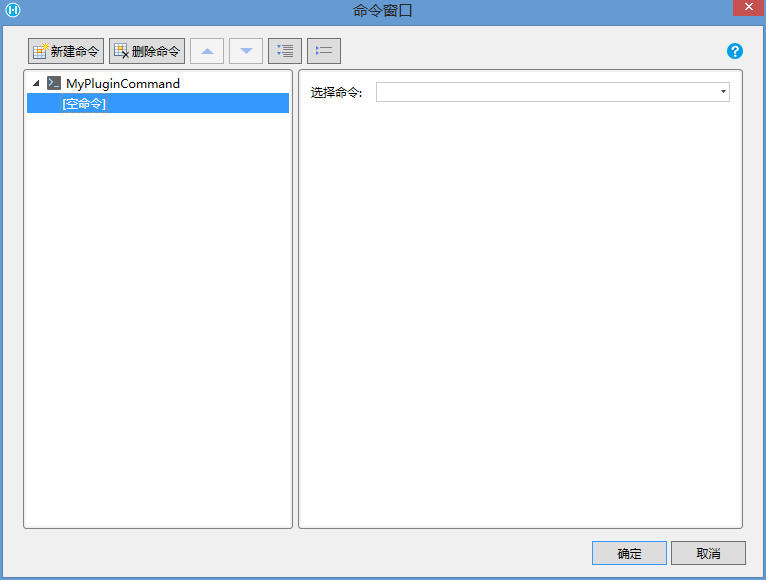
Task: Click the app logo icon in the title bar
Action: click(x=13, y=10)
